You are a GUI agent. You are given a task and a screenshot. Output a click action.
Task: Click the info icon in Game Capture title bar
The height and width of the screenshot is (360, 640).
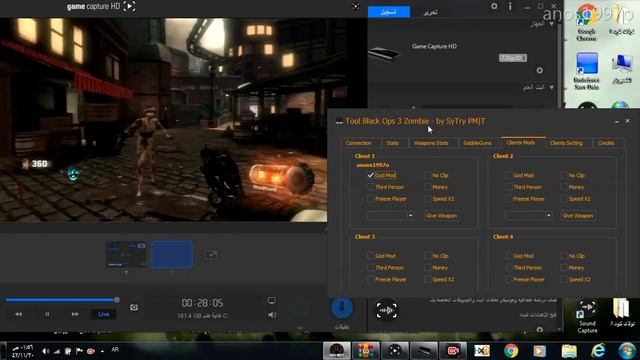pos(510,6)
